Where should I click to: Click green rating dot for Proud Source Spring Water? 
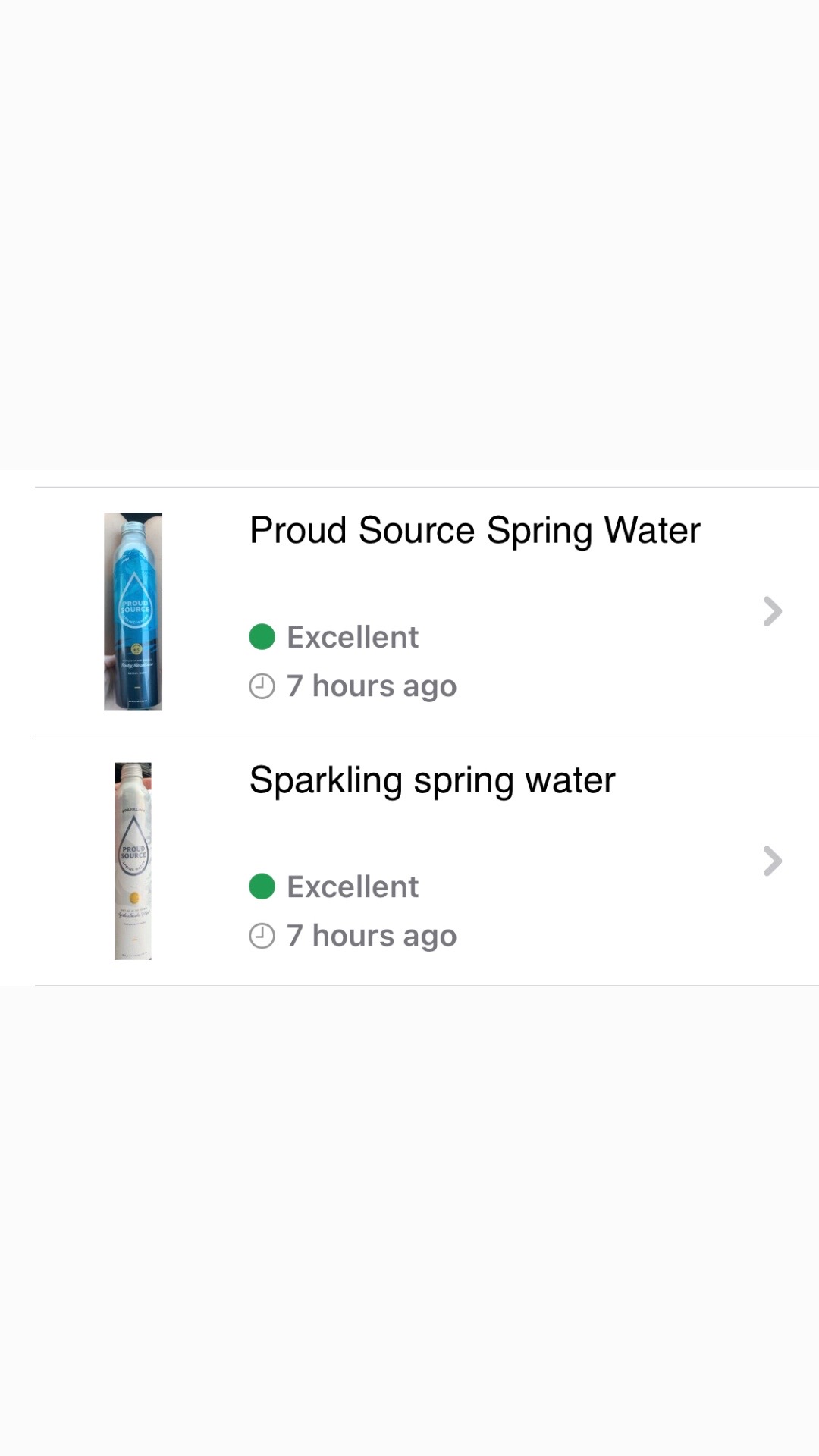coord(262,637)
